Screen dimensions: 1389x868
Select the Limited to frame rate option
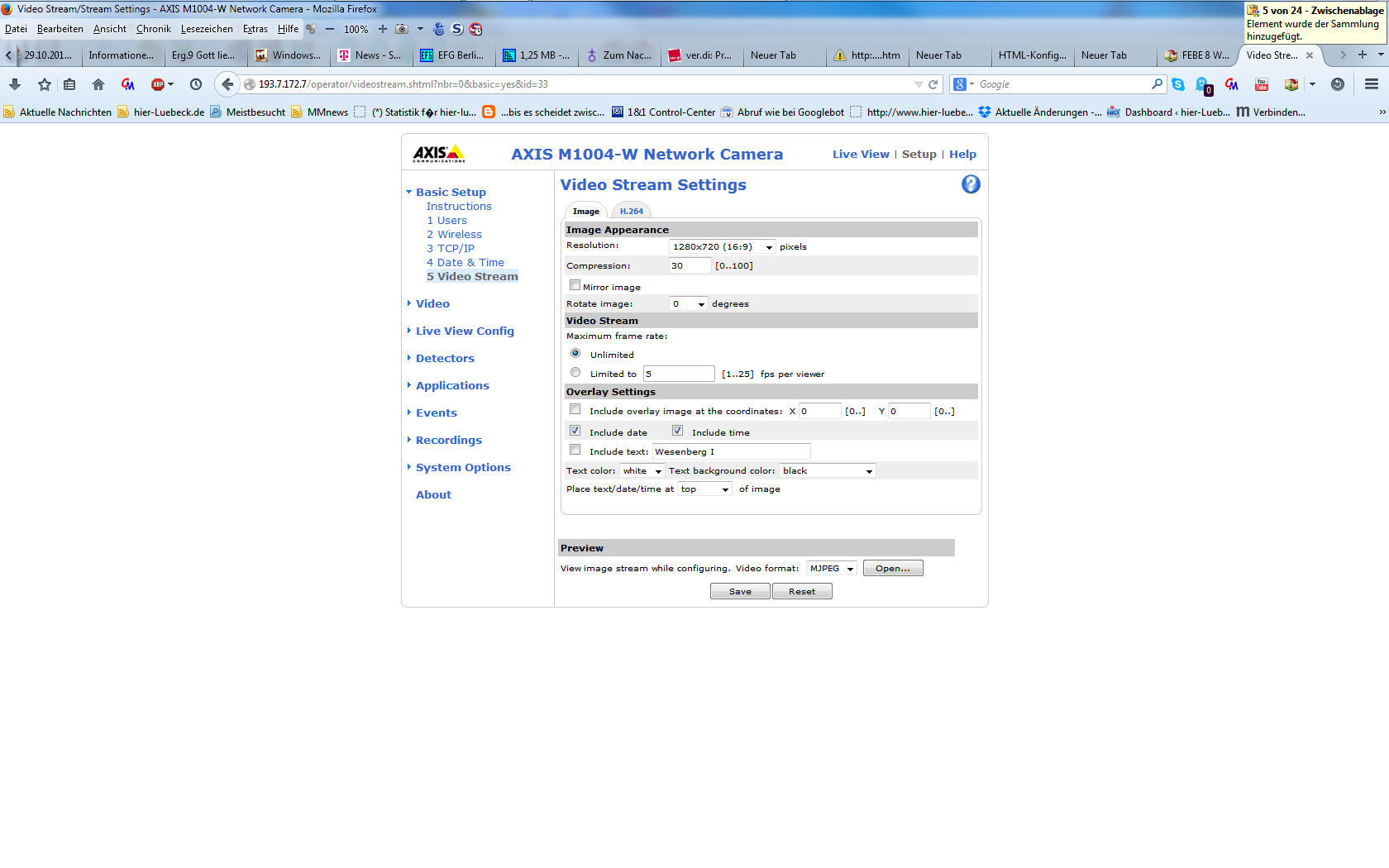point(575,373)
